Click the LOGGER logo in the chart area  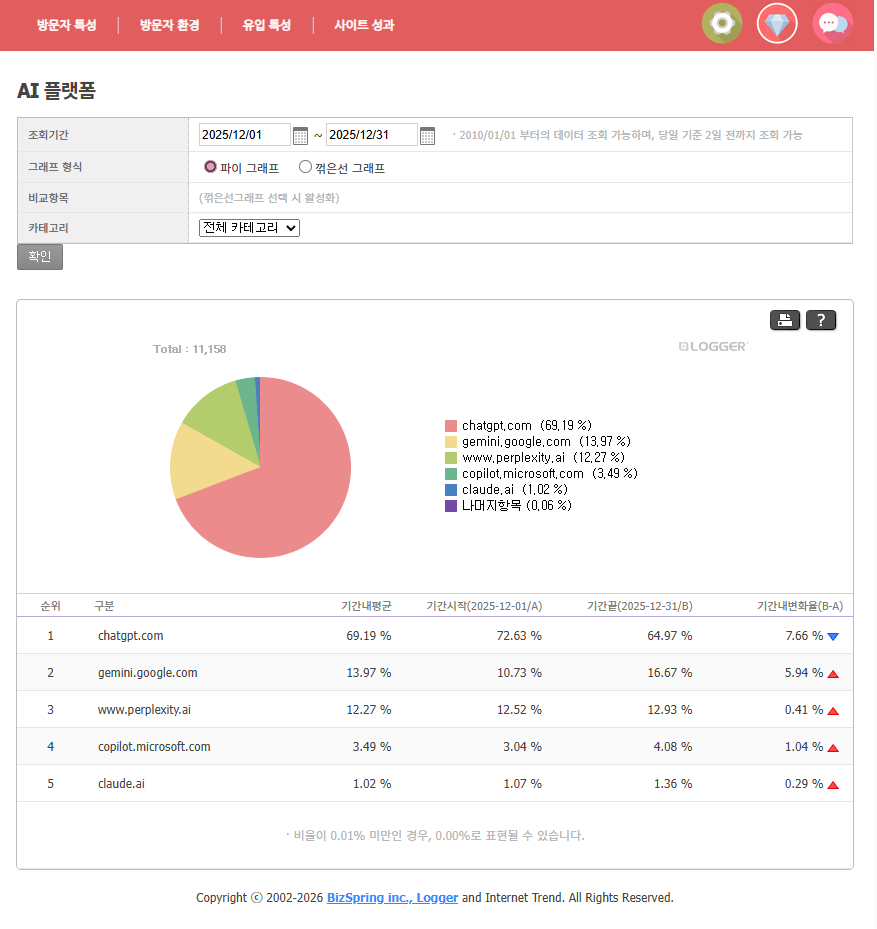click(x=712, y=346)
